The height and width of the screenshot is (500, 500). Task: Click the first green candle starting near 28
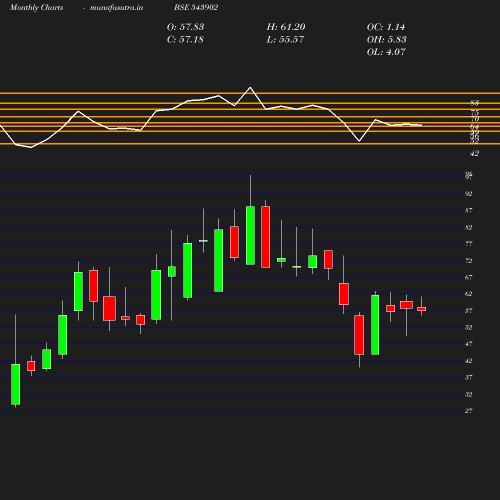15,384
